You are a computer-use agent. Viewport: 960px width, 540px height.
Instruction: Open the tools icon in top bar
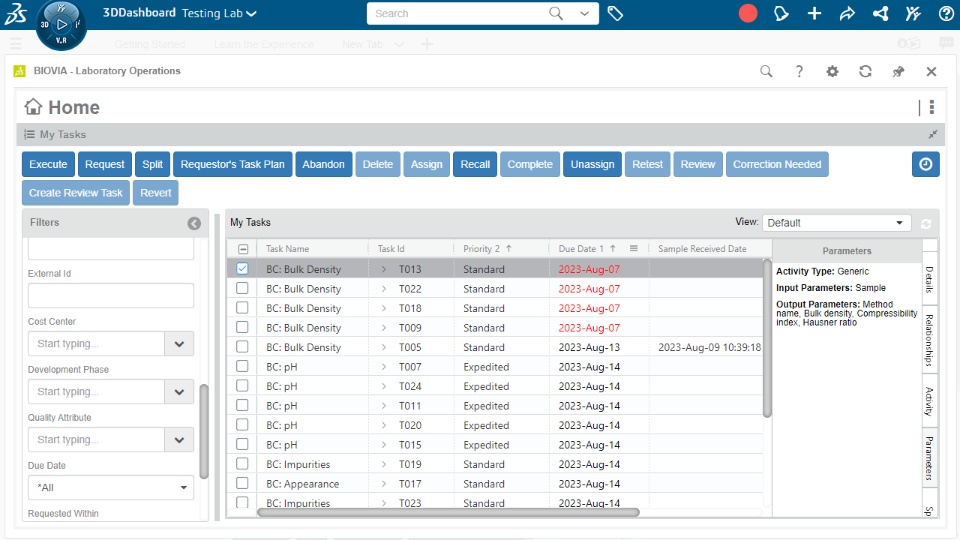coord(913,13)
